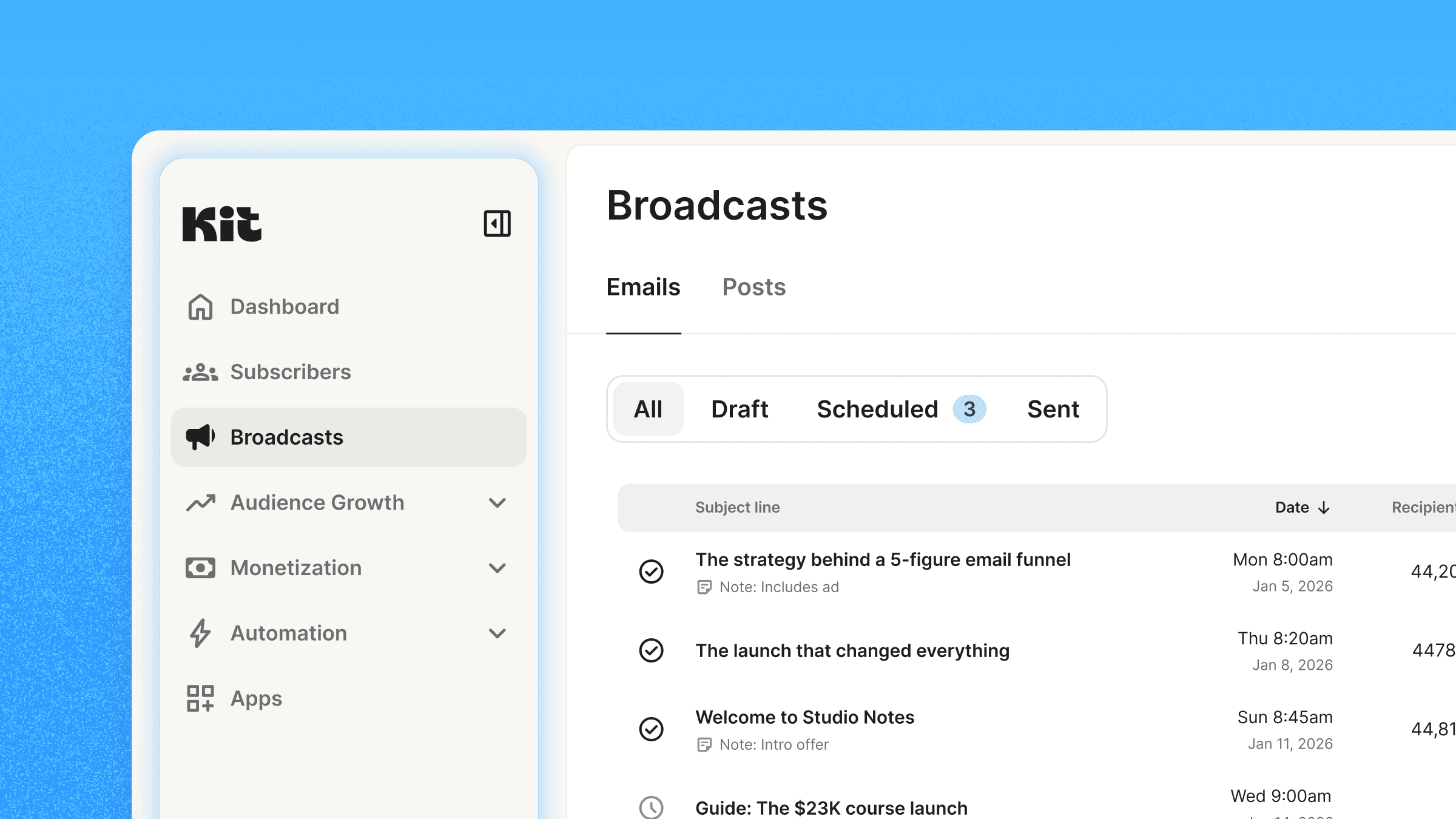Click the Subscribers people icon
Screen dimensions: 1456x819
pos(200,372)
